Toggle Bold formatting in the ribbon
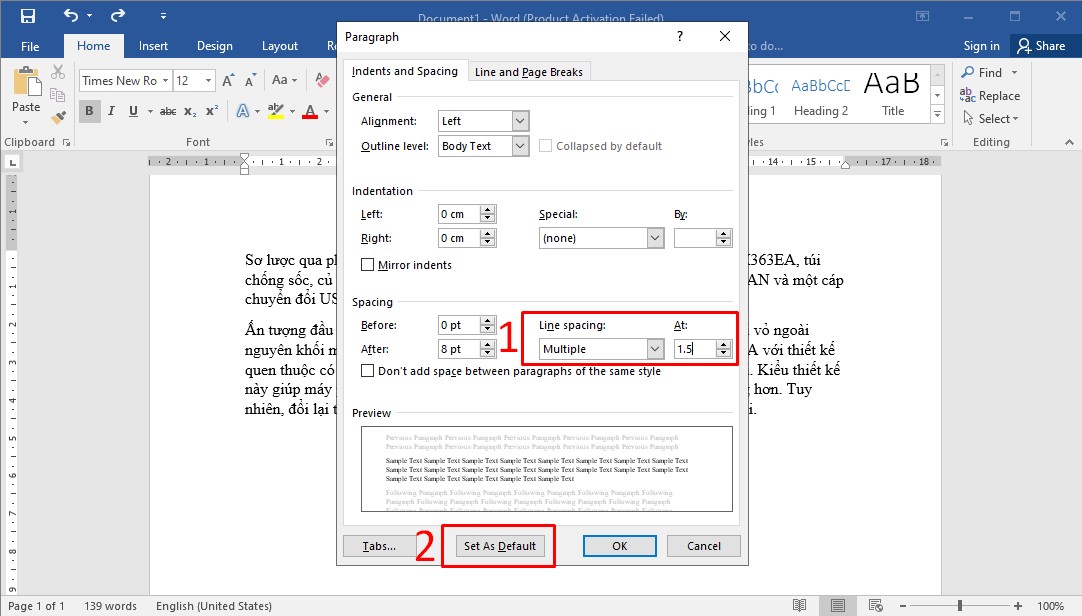The height and width of the screenshot is (616, 1082). coord(90,111)
